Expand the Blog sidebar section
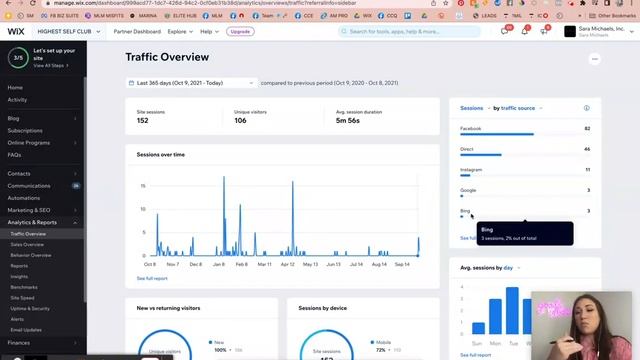 [x=75, y=118]
